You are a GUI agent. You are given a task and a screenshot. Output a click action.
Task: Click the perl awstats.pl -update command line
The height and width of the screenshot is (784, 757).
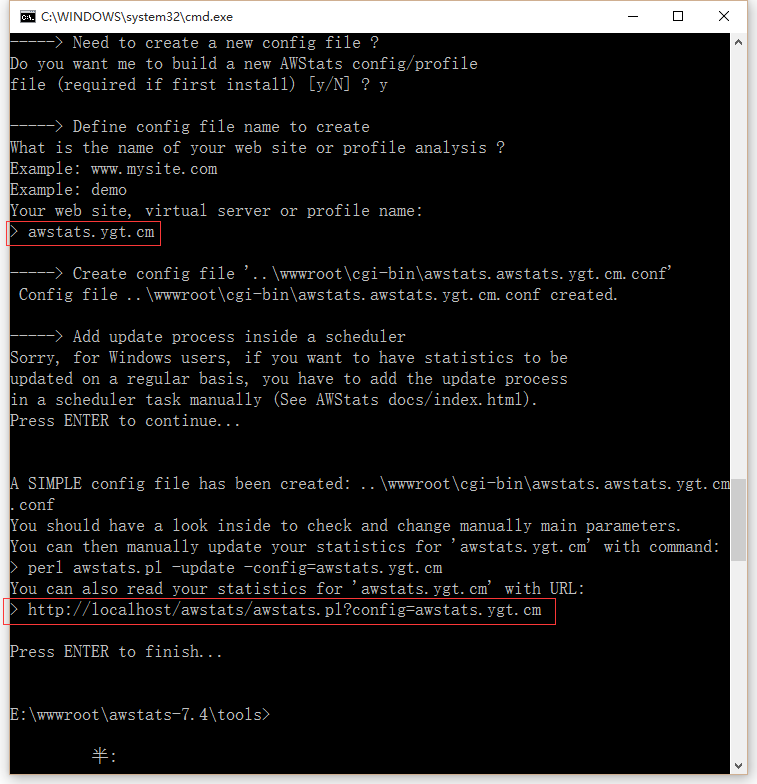pyautogui.click(x=226, y=568)
